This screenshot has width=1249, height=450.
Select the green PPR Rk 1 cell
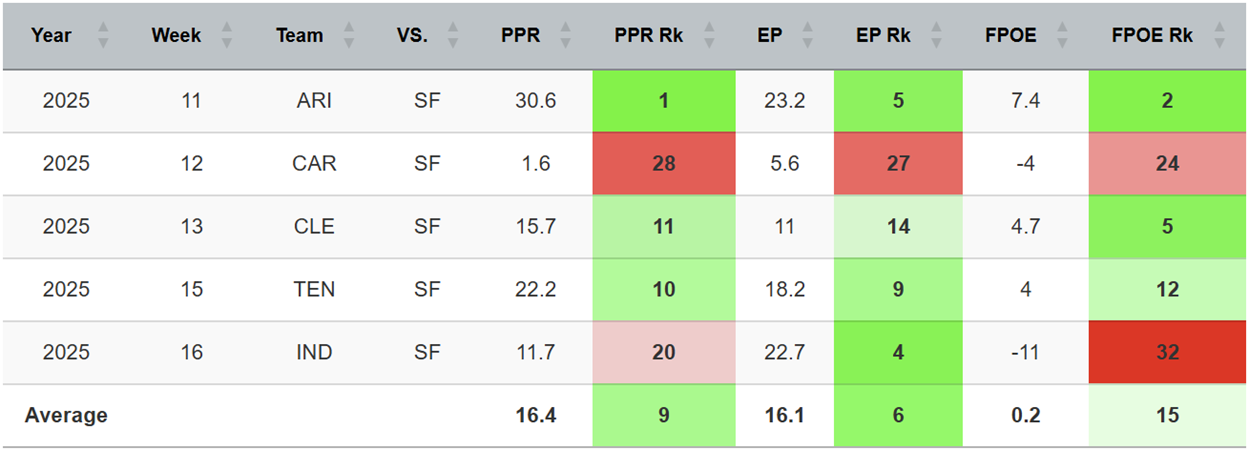(x=663, y=100)
